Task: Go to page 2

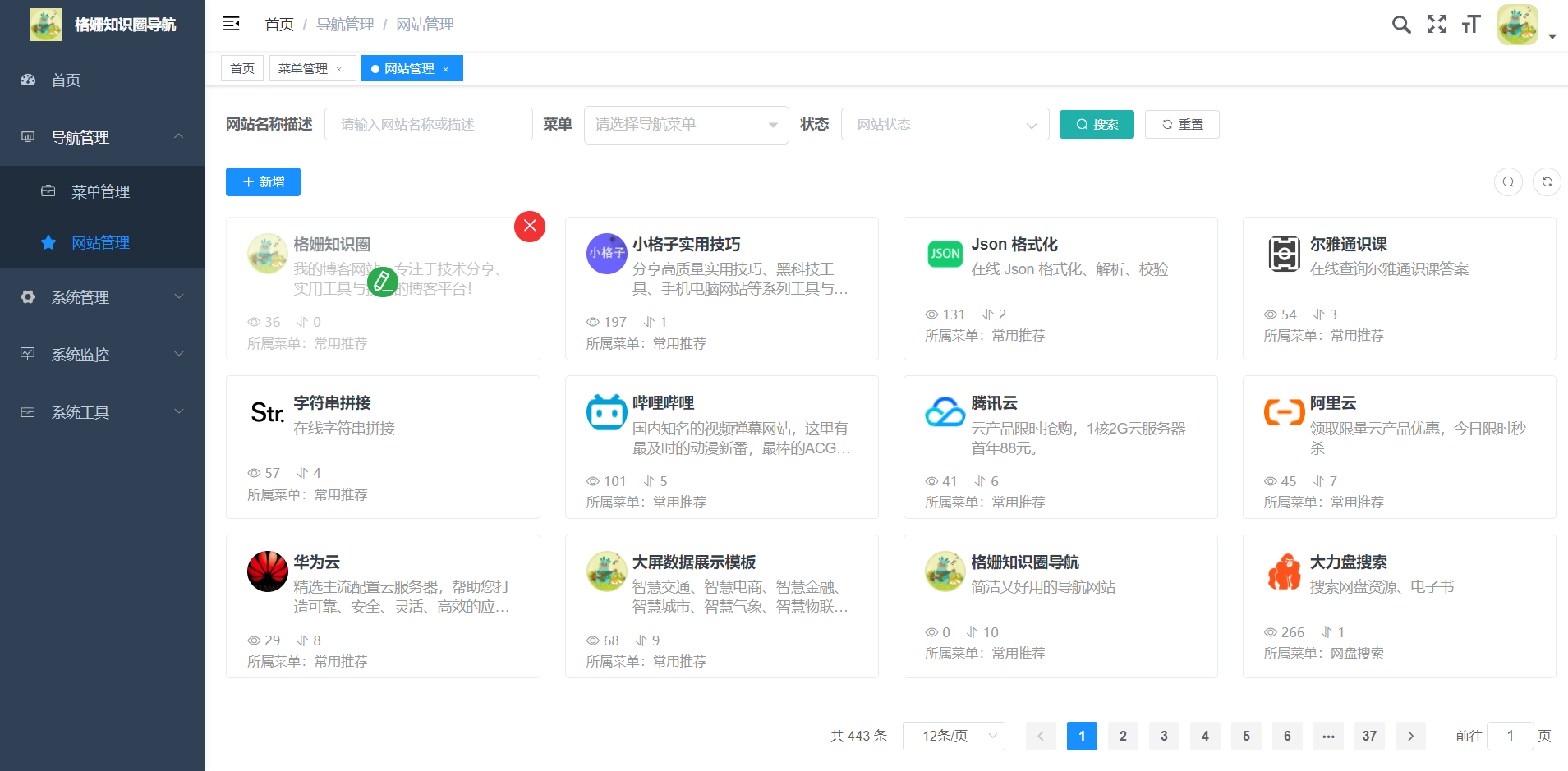Action: [x=1123, y=736]
